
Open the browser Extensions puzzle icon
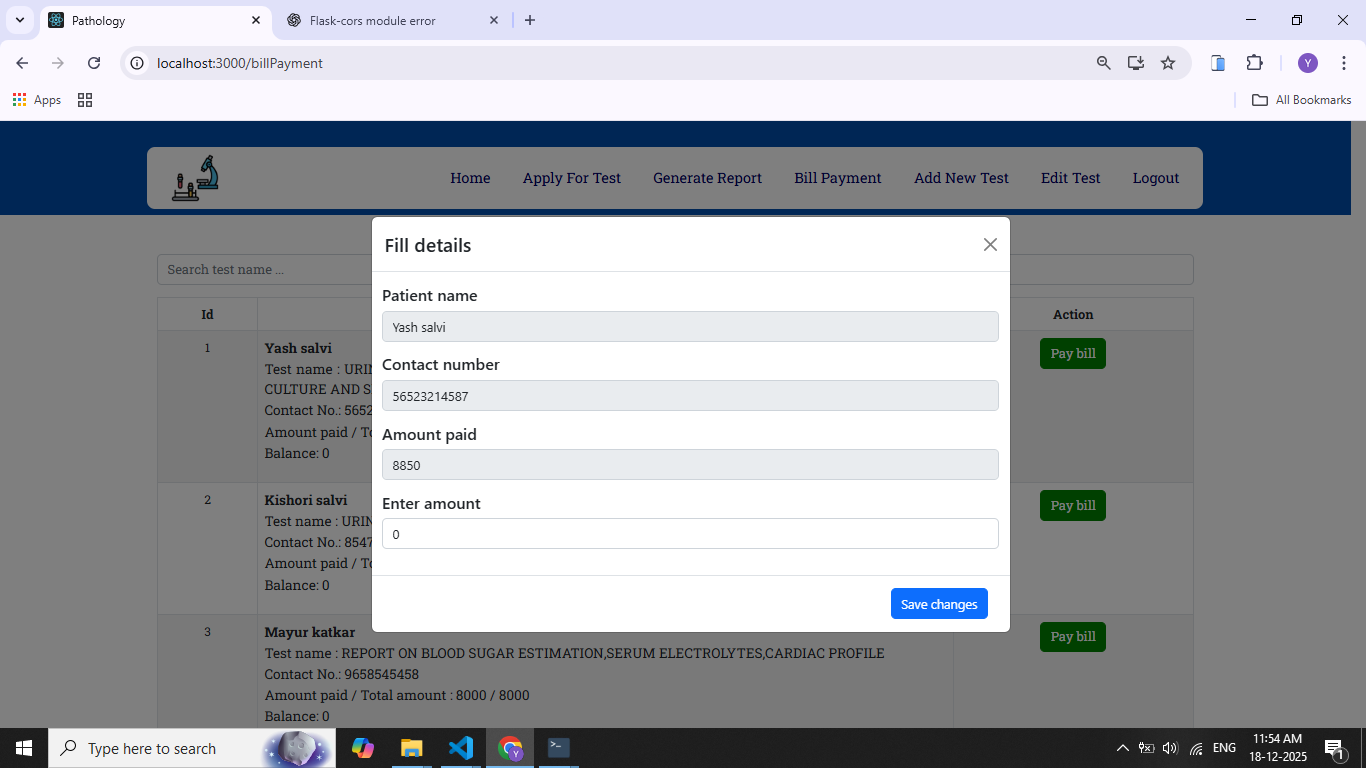pyautogui.click(x=1254, y=63)
